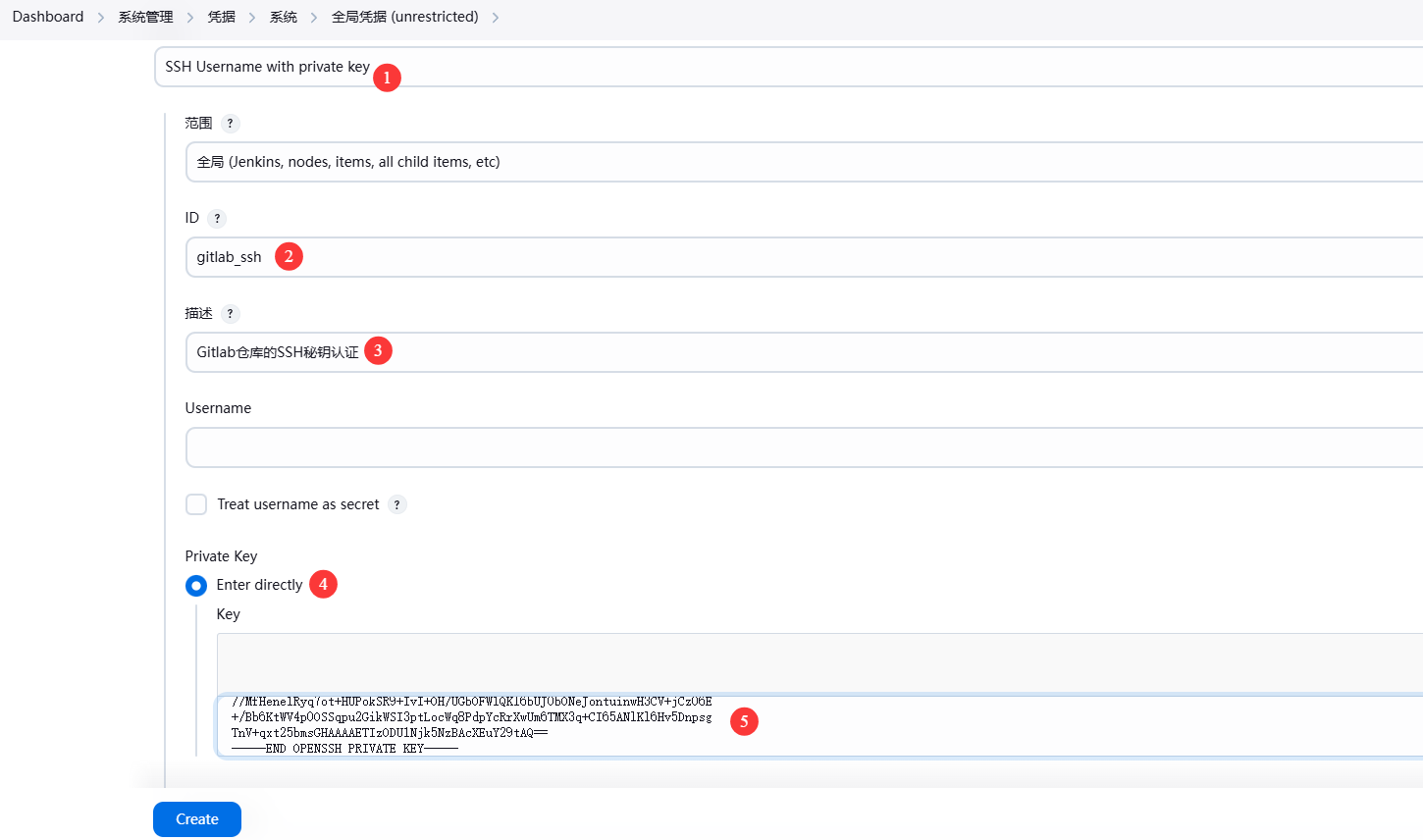Show help for Treat username as secret

click(396, 504)
